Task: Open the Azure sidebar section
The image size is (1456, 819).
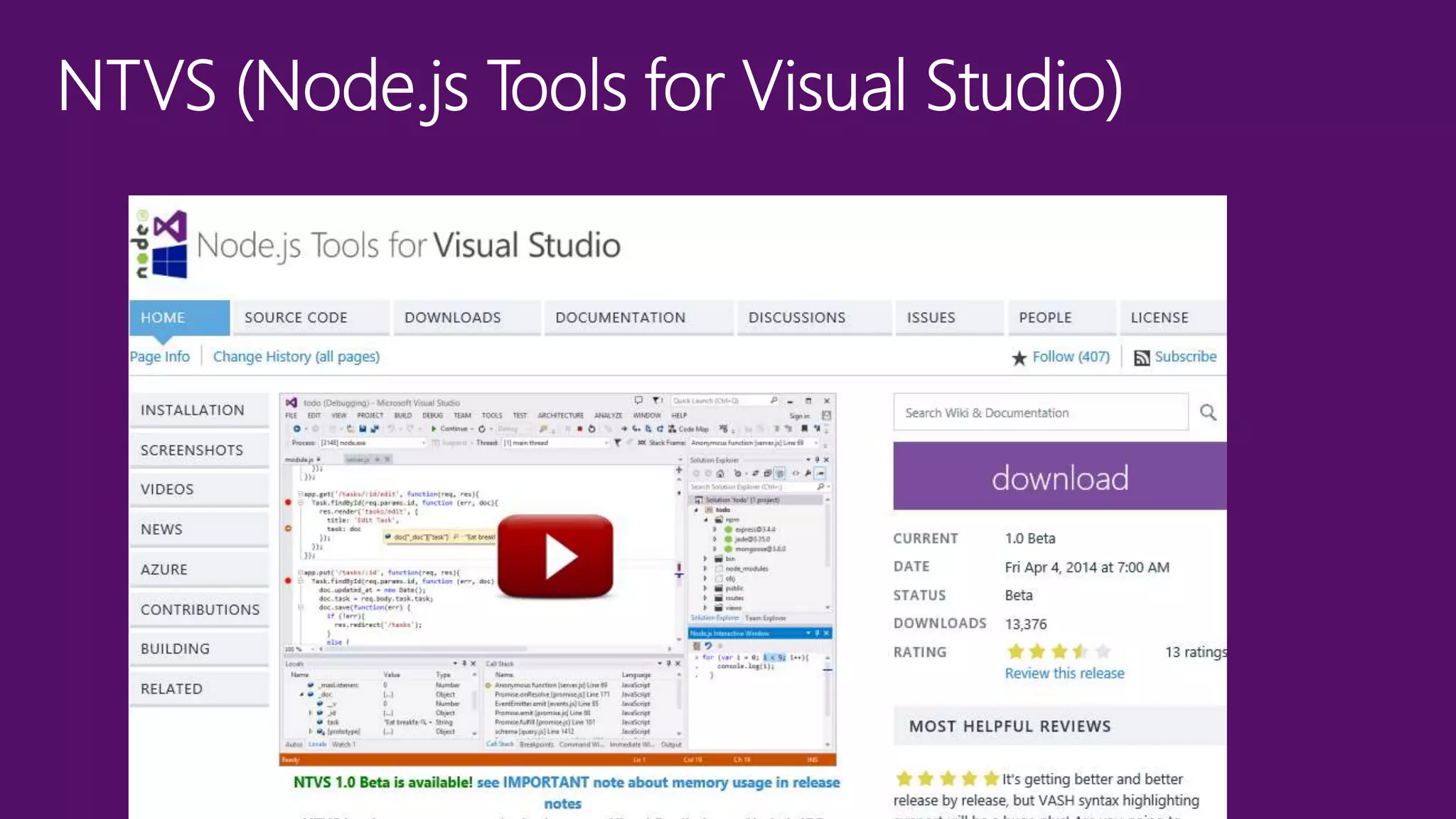Action: click(x=164, y=569)
